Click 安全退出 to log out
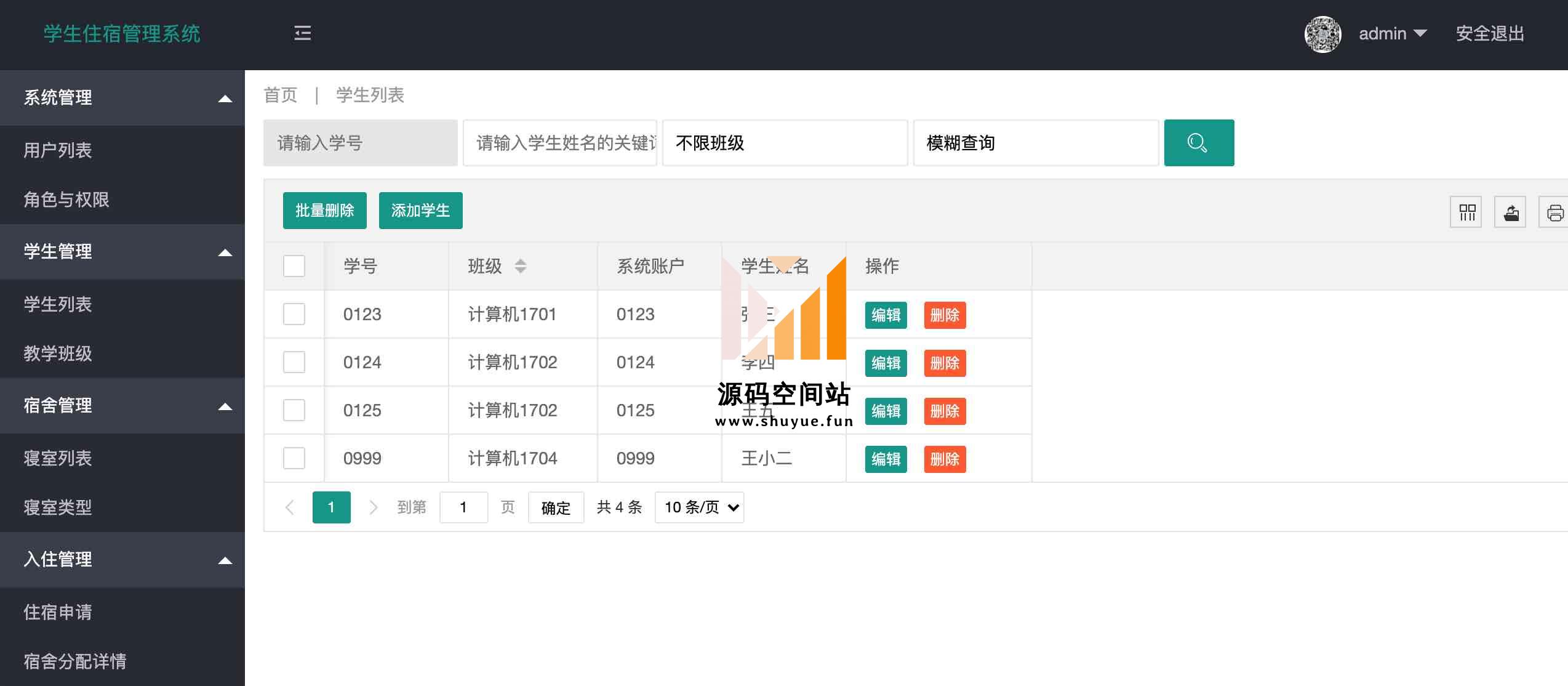This screenshot has width=1568, height=686. [x=1490, y=33]
